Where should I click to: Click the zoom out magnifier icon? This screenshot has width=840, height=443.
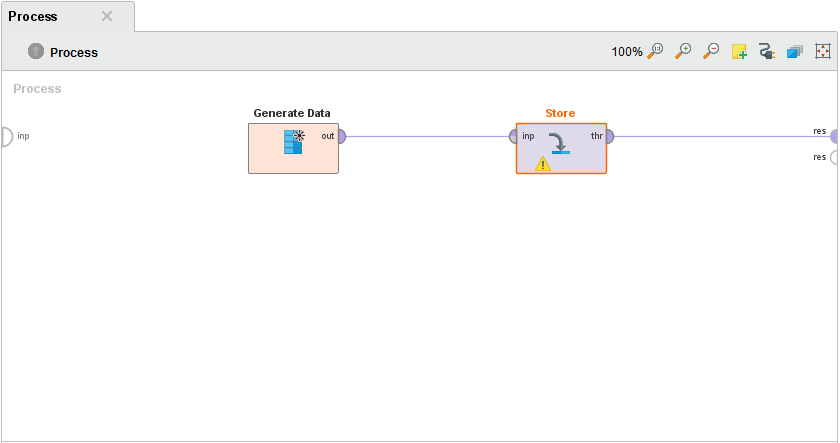(x=712, y=51)
